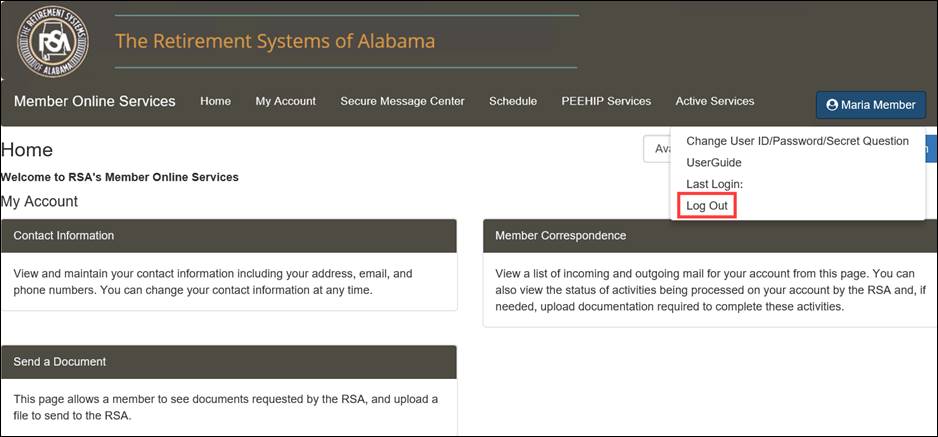
Task: Click the Last Login entry
Action: (x=714, y=185)
